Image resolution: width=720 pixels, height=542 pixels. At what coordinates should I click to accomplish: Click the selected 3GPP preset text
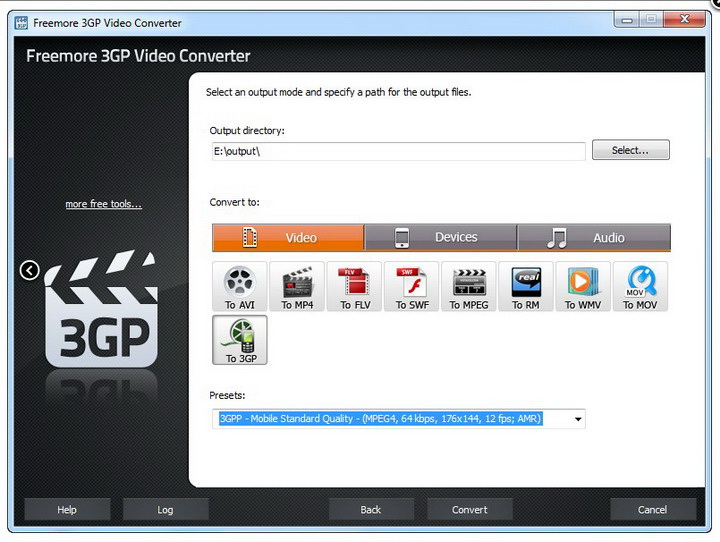[381, 418]
